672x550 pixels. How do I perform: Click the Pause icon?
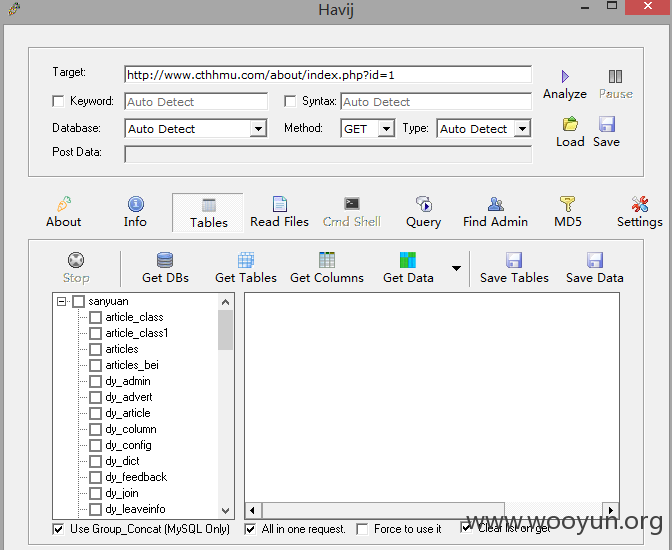[x=615, y=77]
